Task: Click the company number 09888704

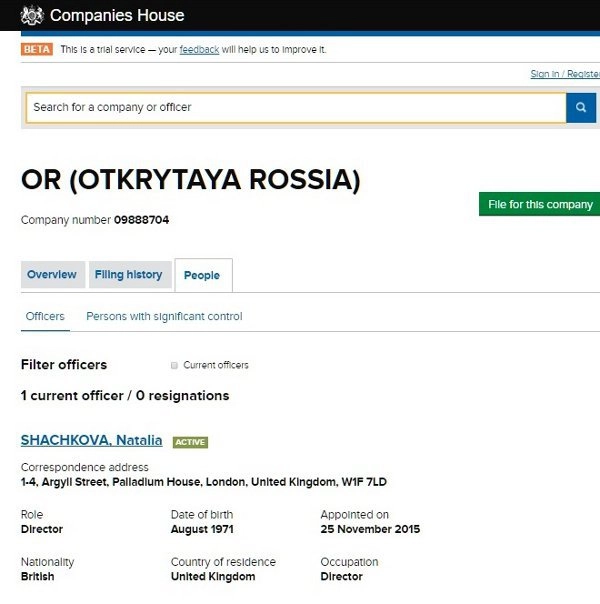Action: point(141,220)
